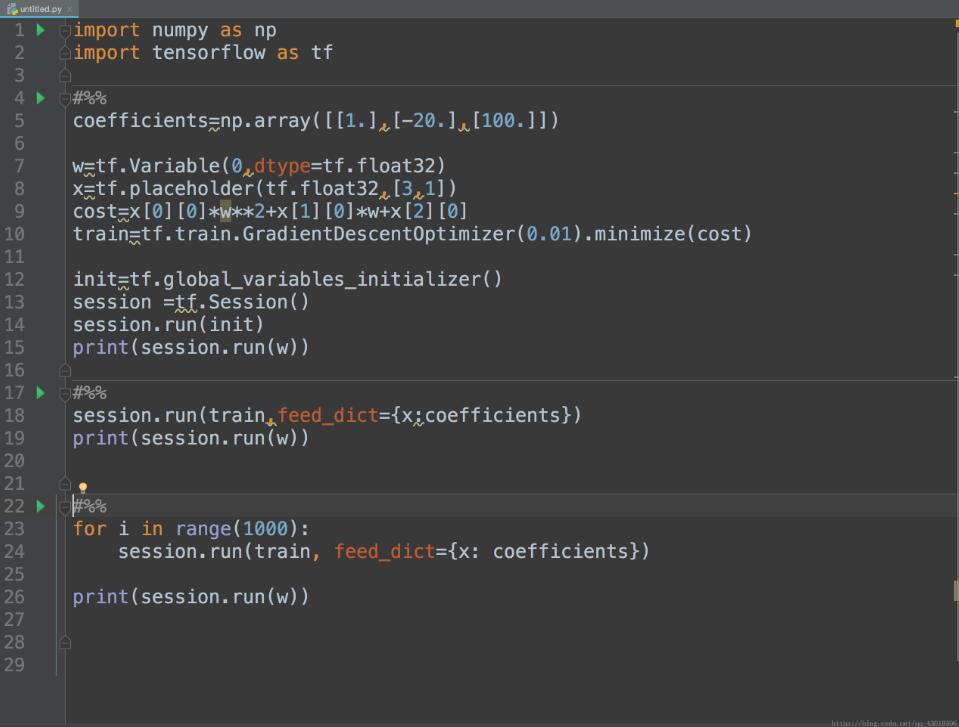
Task: Toggle the fold end marker at line 16
Action: coord(65,371)
